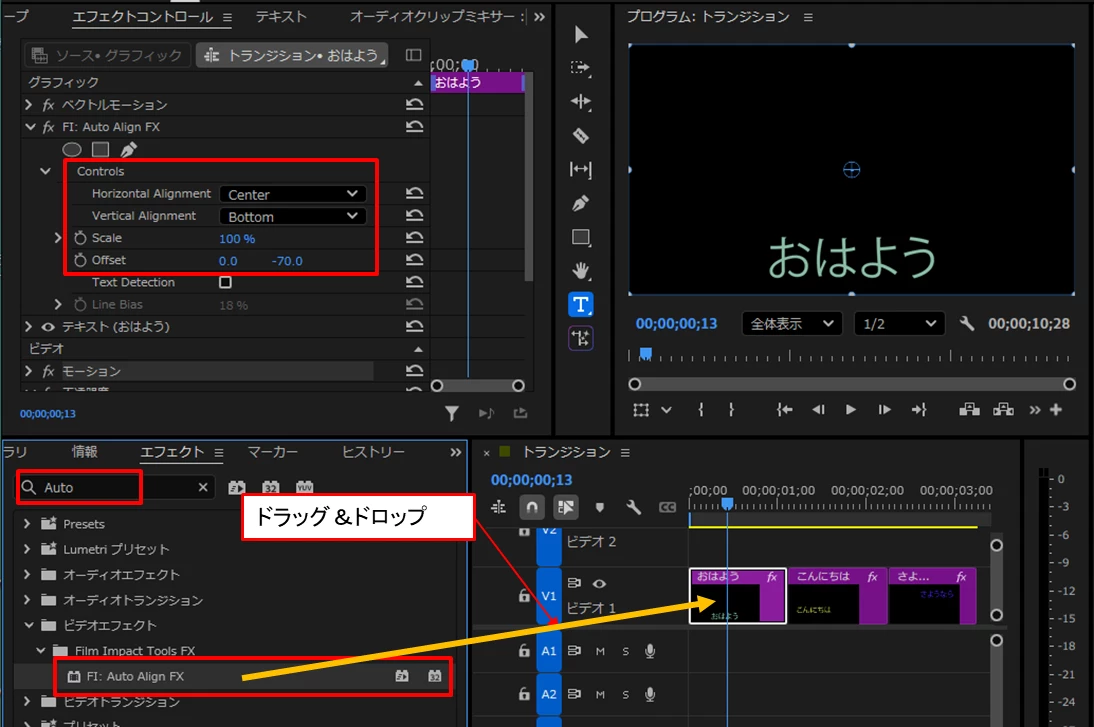
Task: Open timeline display settings wrench
Action: tap(634, 507)
